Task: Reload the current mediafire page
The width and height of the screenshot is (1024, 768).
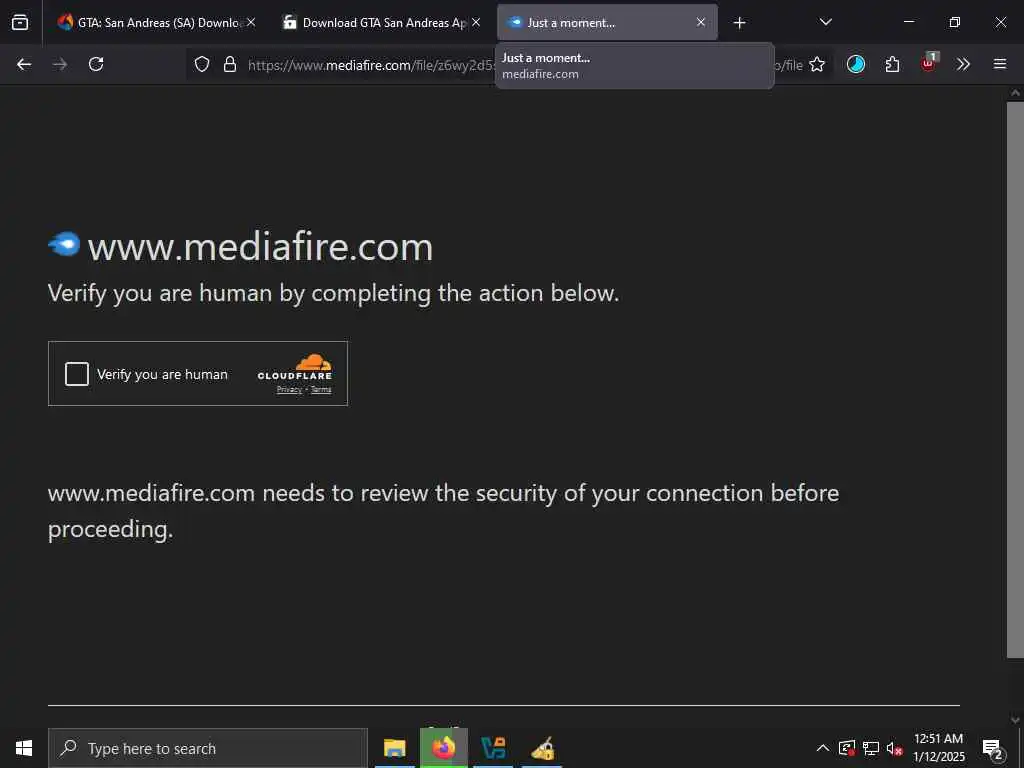Action: [x=96, y=64]
